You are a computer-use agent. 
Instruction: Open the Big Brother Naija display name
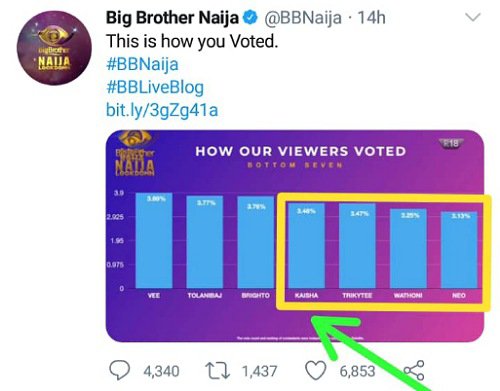coord(172,18)
